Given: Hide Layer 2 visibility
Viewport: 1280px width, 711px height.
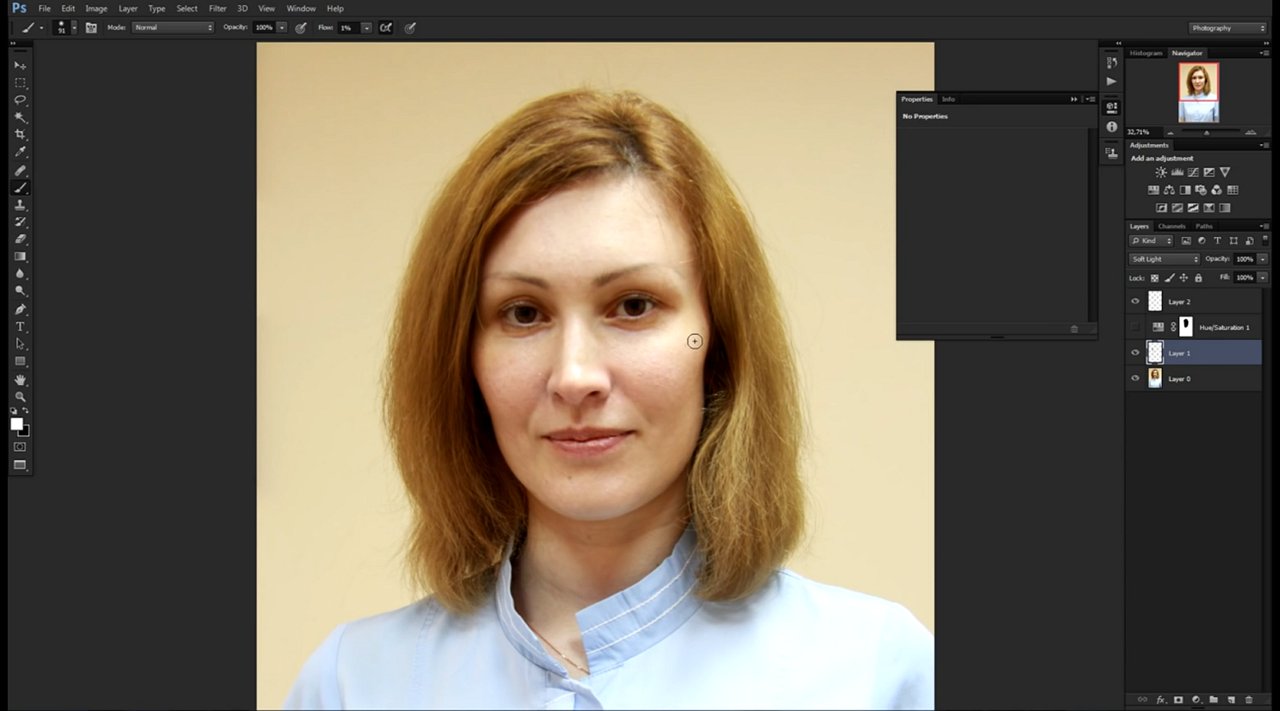Looking at the screenshot, I should (1135, 301).
